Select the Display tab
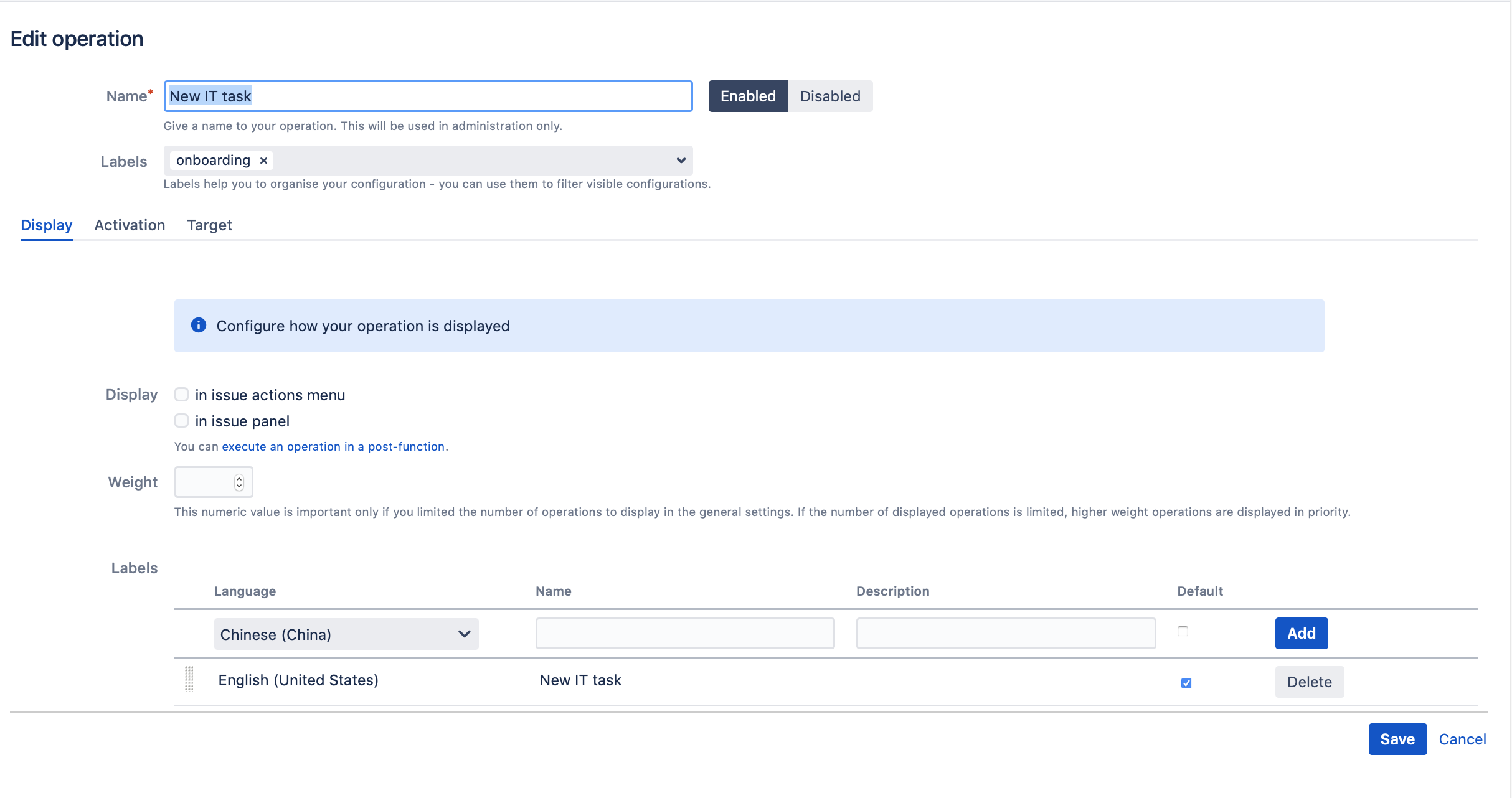1512x798 pixels. coord(47,225)
